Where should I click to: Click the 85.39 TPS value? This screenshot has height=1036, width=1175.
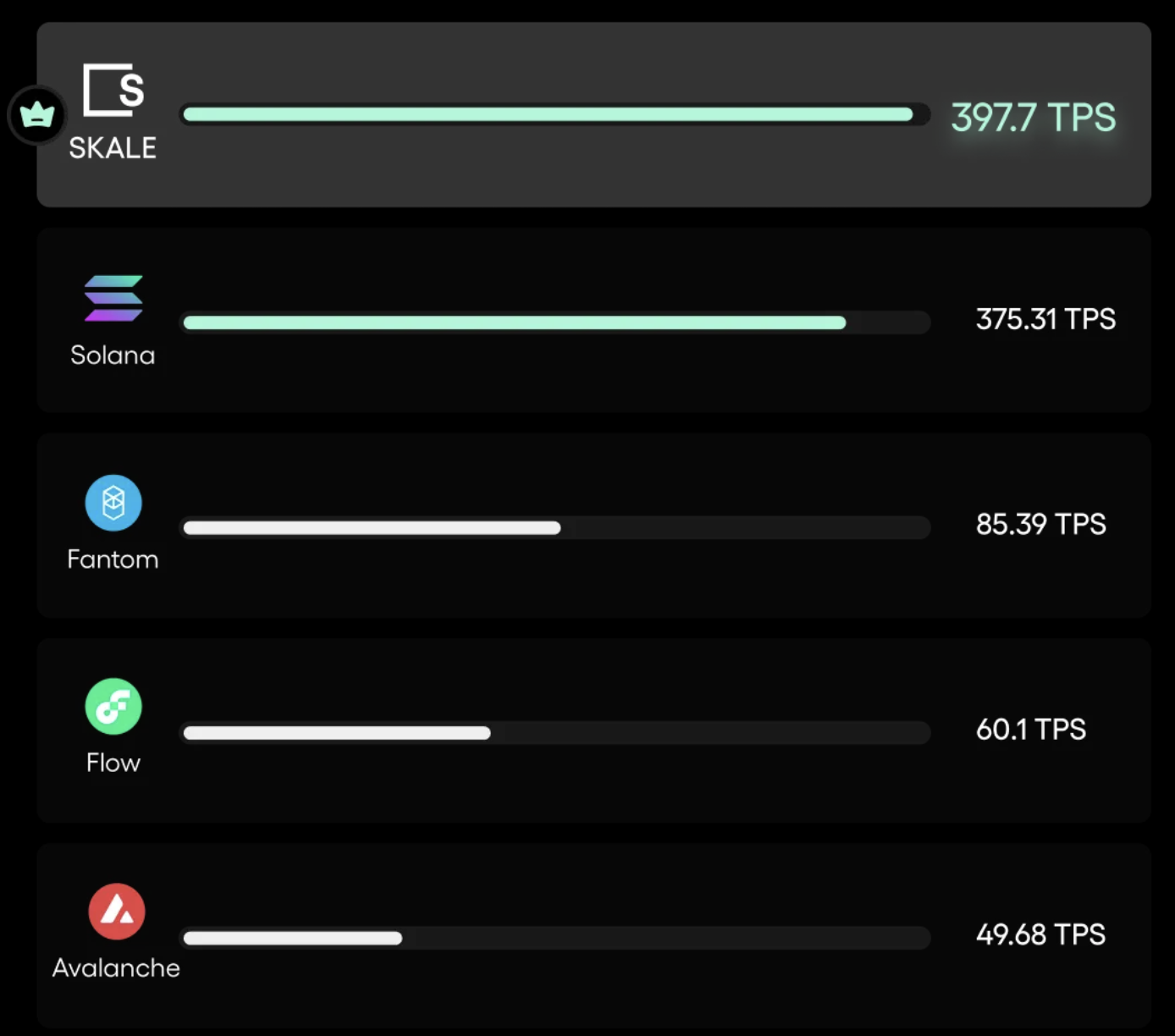pos(1040,524)
